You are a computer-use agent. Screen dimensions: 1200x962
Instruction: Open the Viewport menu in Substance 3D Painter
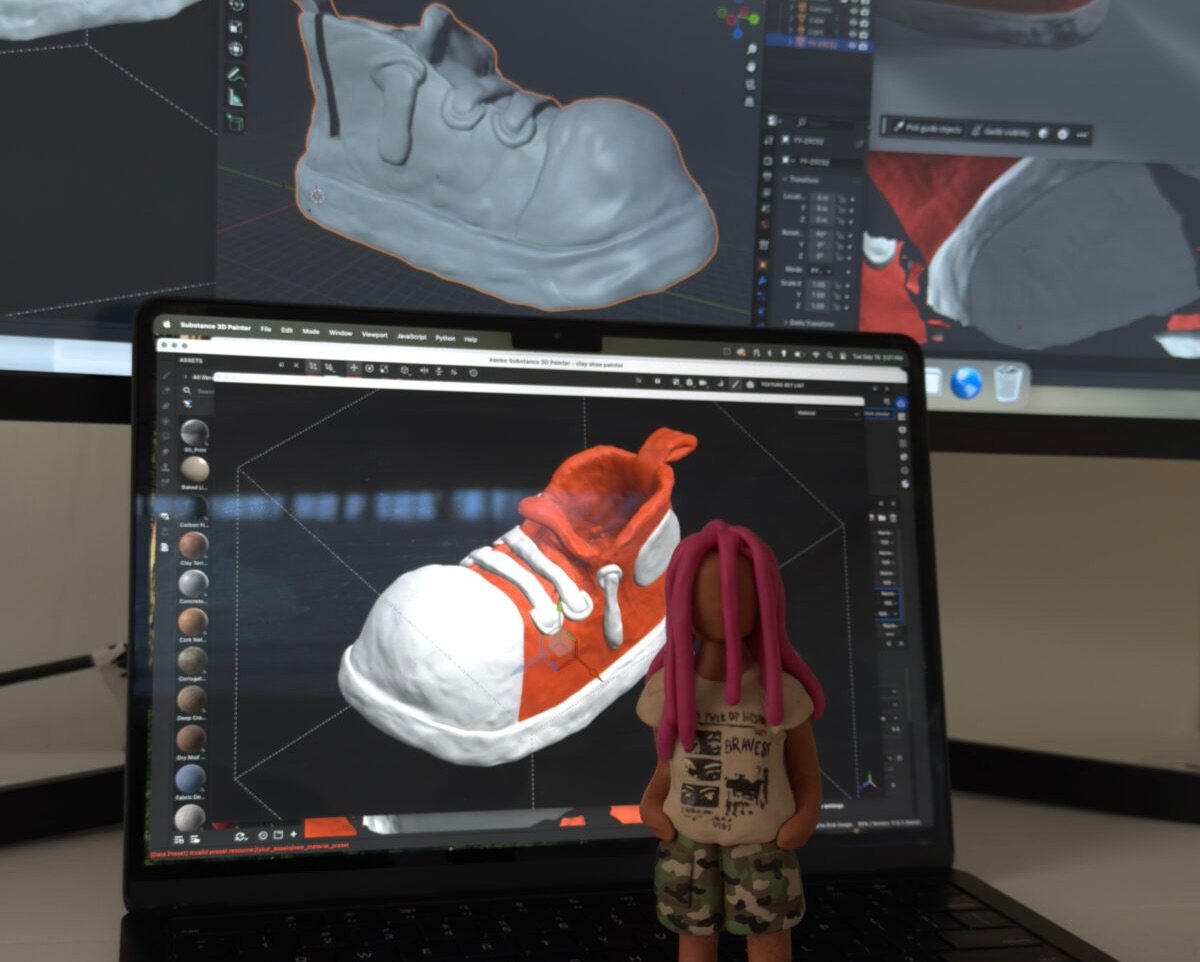tap(373, 334)
